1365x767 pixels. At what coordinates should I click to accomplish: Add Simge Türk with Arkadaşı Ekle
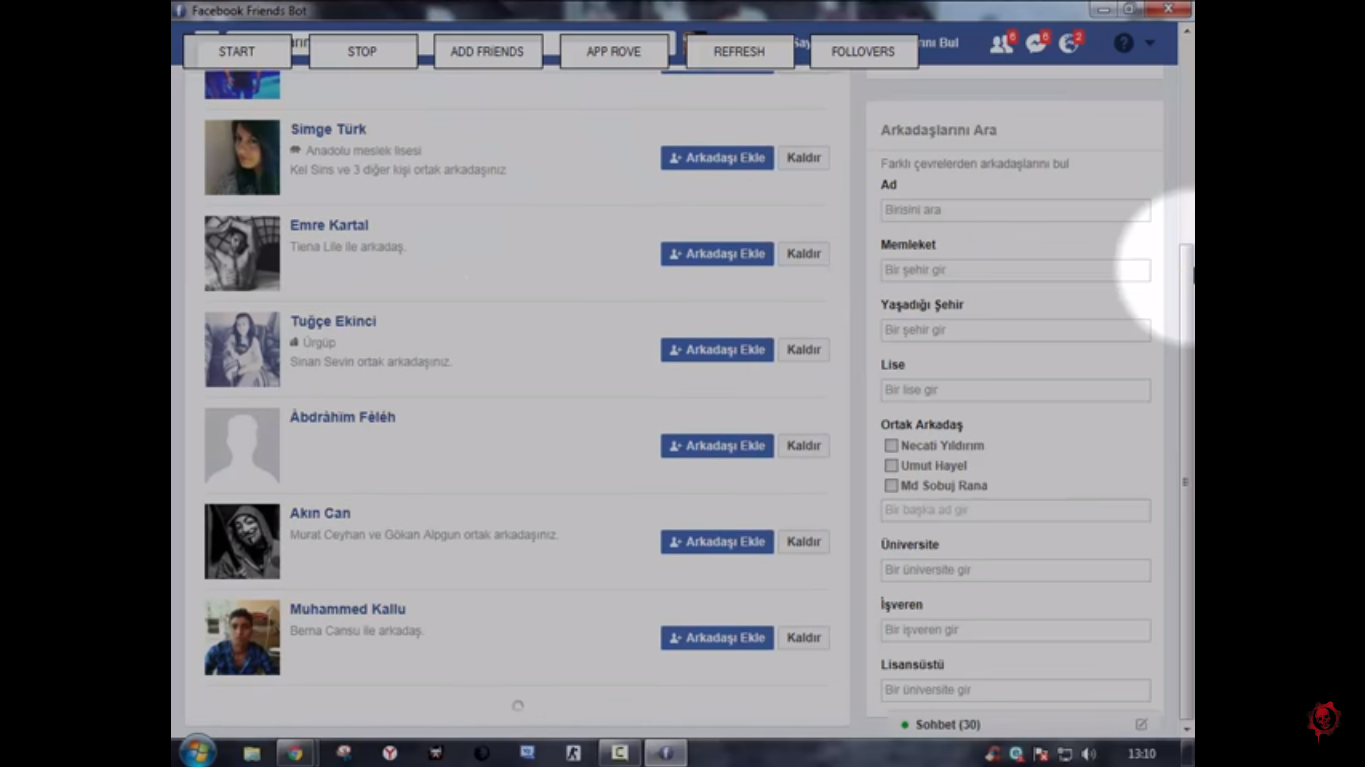point(717,158)
